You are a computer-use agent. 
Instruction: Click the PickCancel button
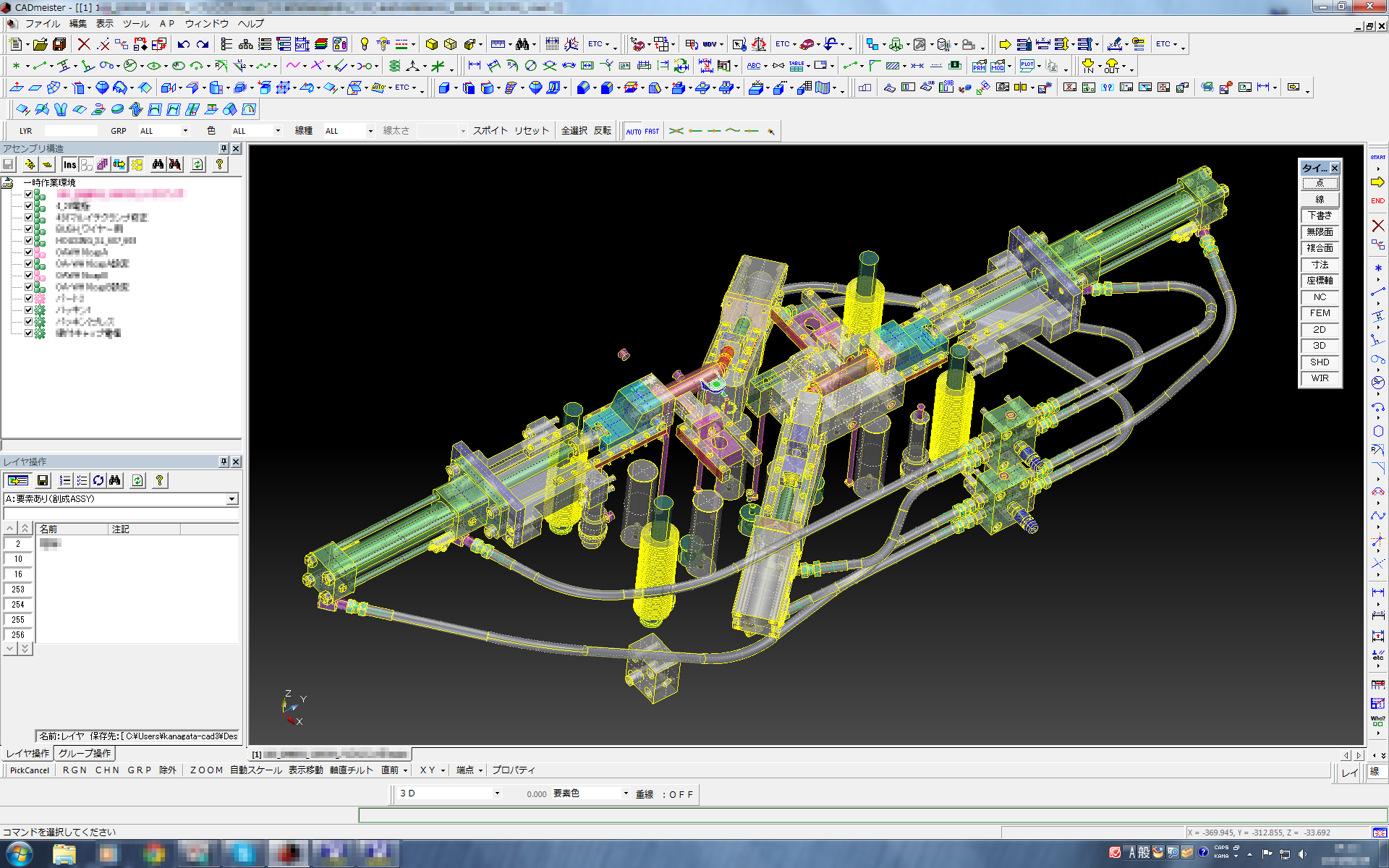point(30,770)
